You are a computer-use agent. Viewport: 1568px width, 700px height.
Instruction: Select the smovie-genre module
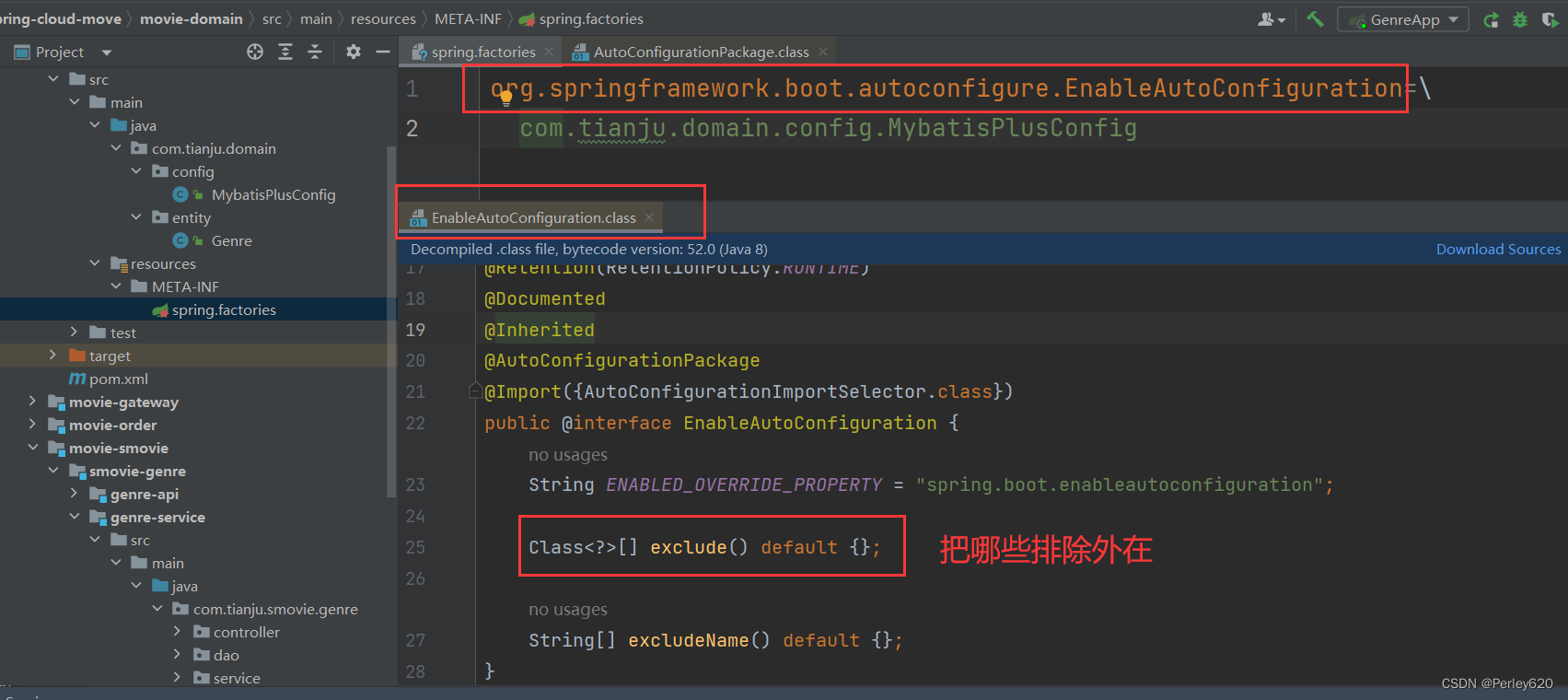[x=137, y=471]
